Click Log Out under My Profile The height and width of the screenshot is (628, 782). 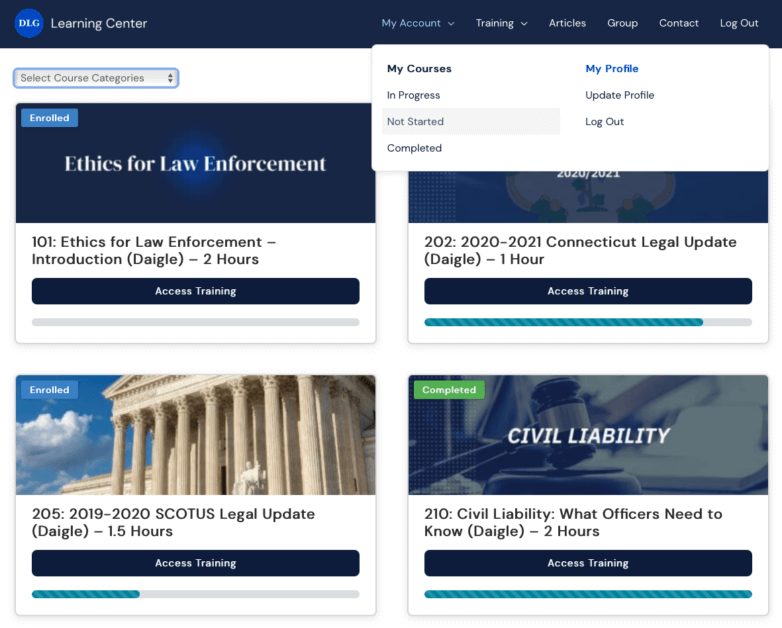[x=604, y=121]
